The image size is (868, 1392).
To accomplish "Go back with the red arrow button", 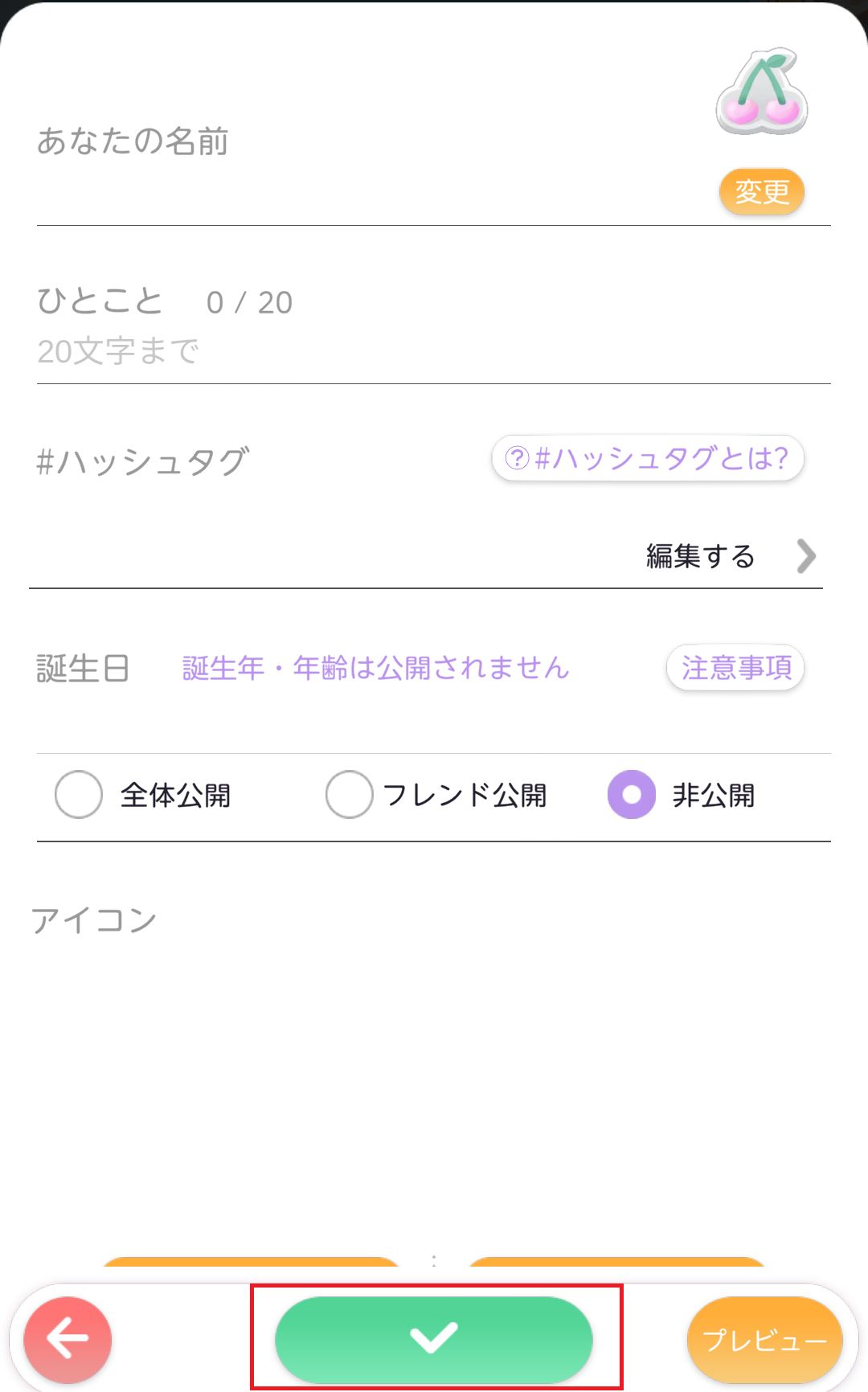I will click(68, 1339).
